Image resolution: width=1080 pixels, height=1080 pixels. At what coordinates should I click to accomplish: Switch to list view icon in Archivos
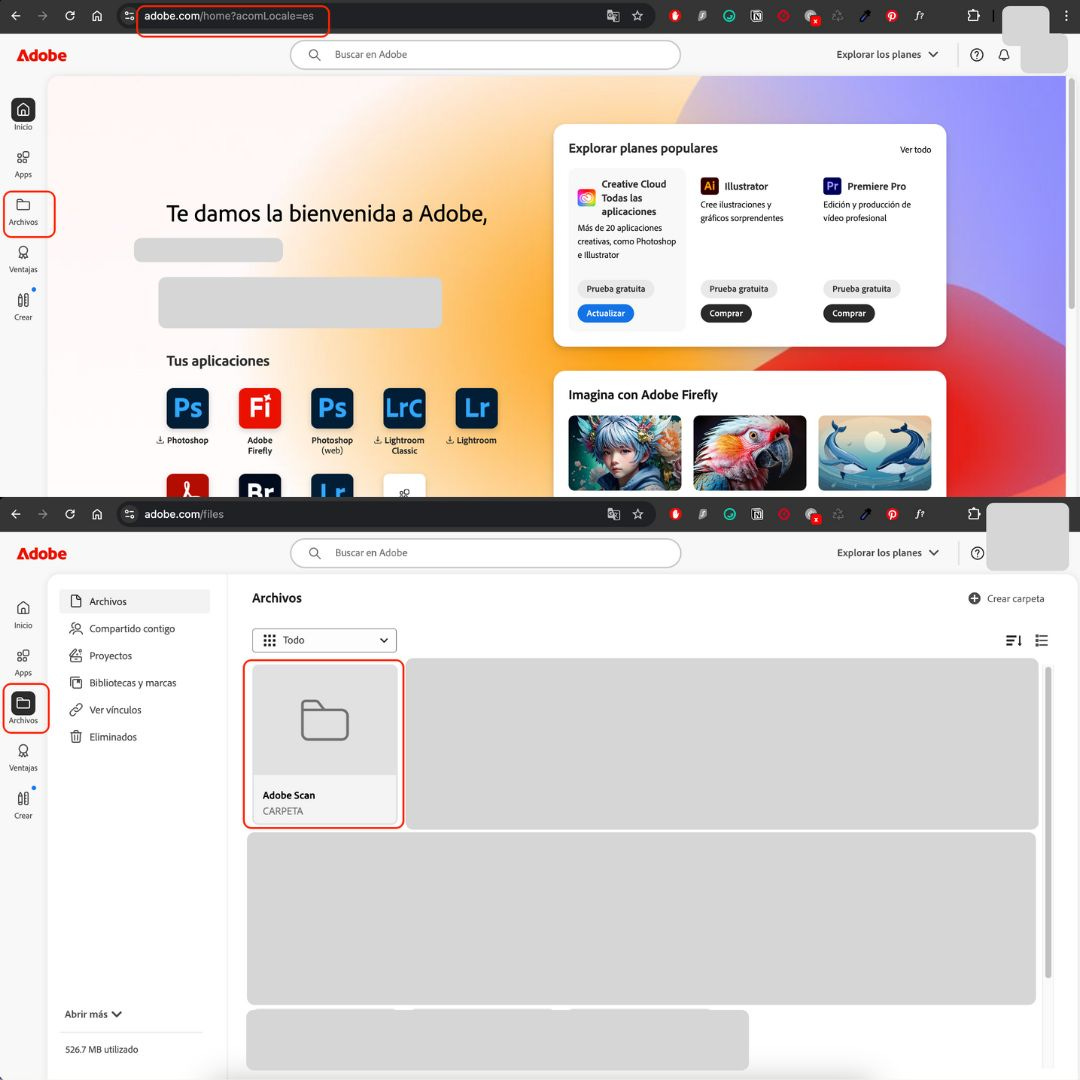click(x=1041, y=641)
